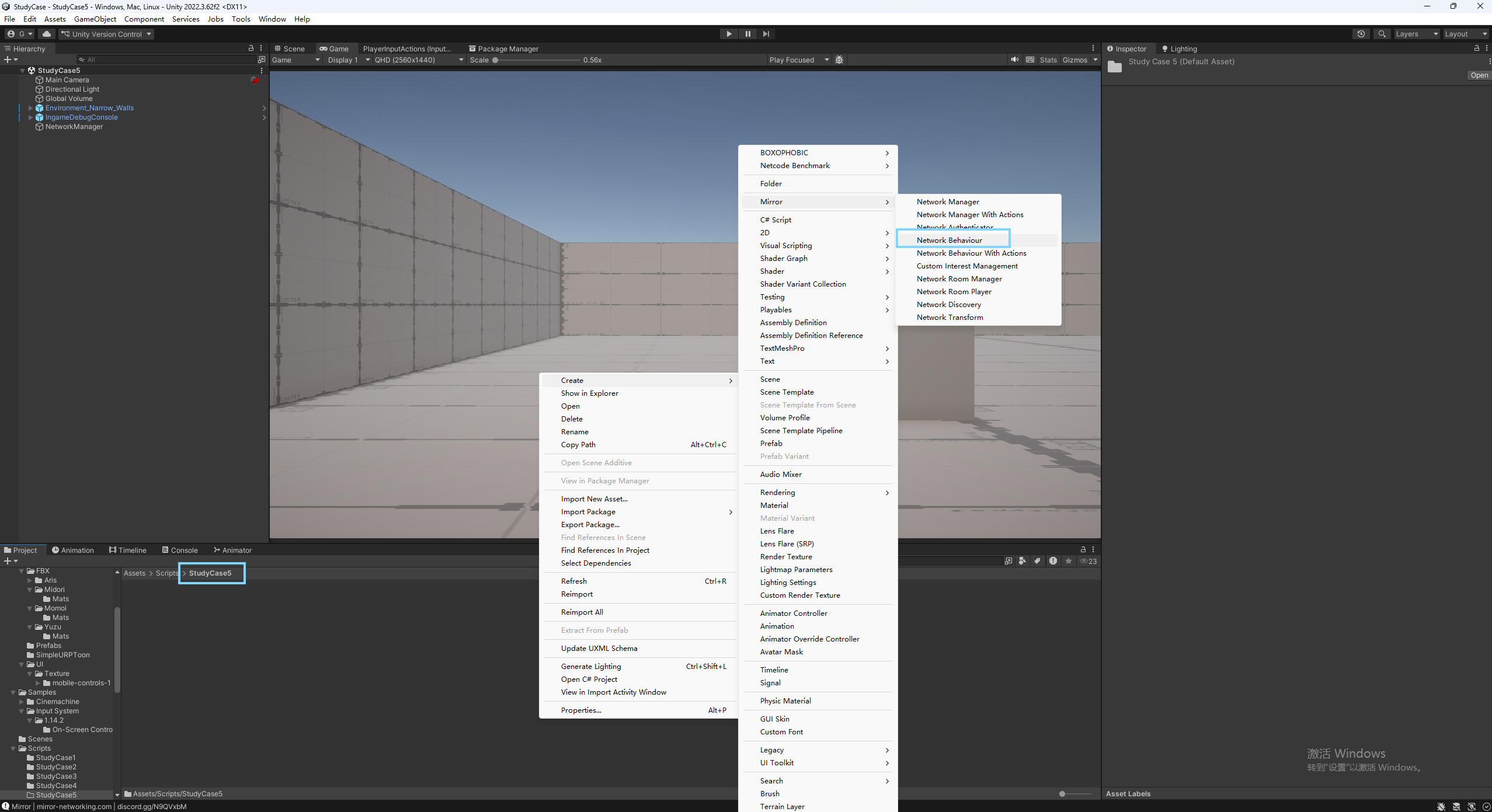Switch to the Console tab
The height and width of the screenshot is (812, 1492).
pos(180,550)
